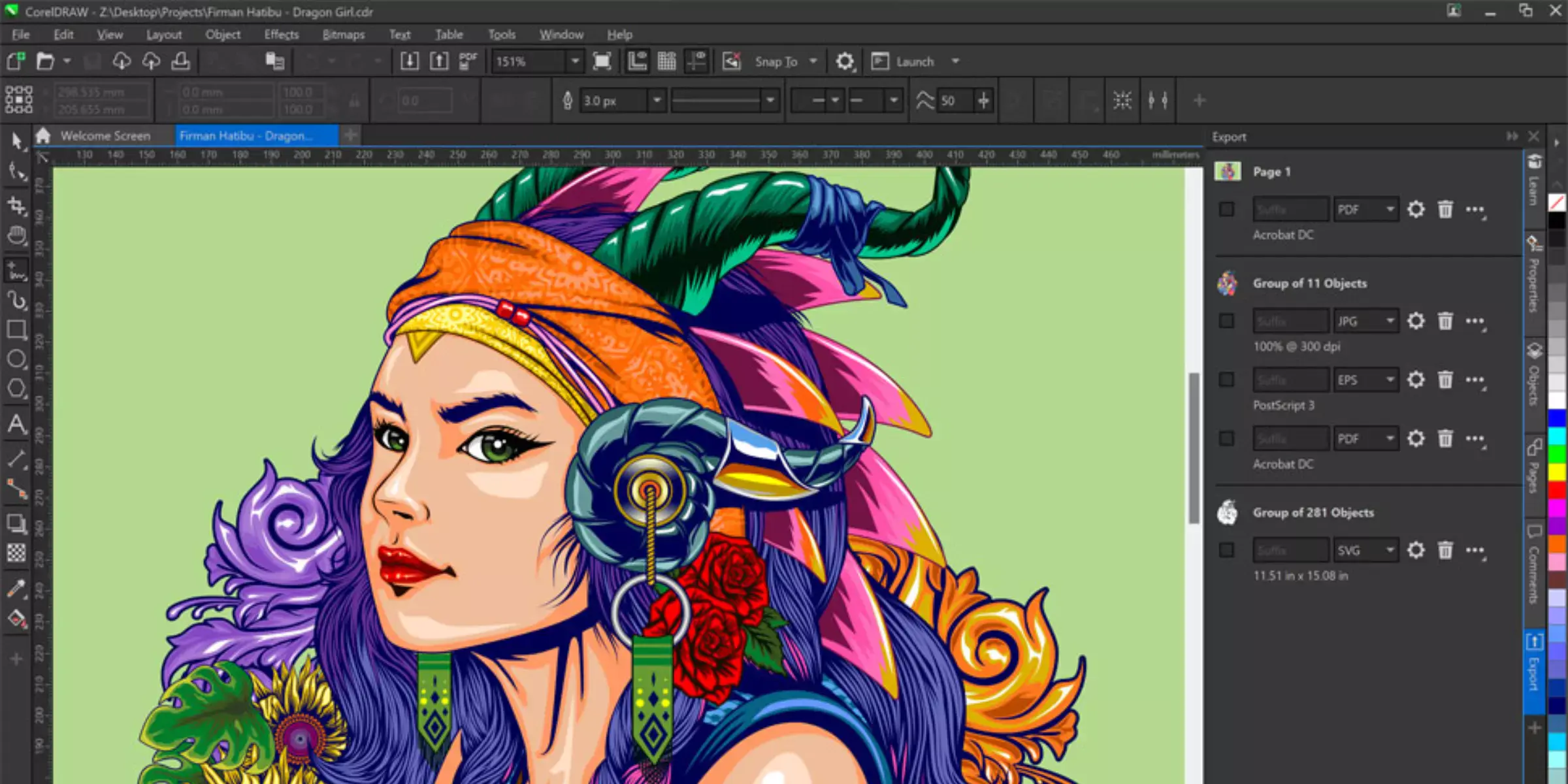Open the freehand smoothing slider
This screenshot has width=1568, height=784.
(983, 101)
